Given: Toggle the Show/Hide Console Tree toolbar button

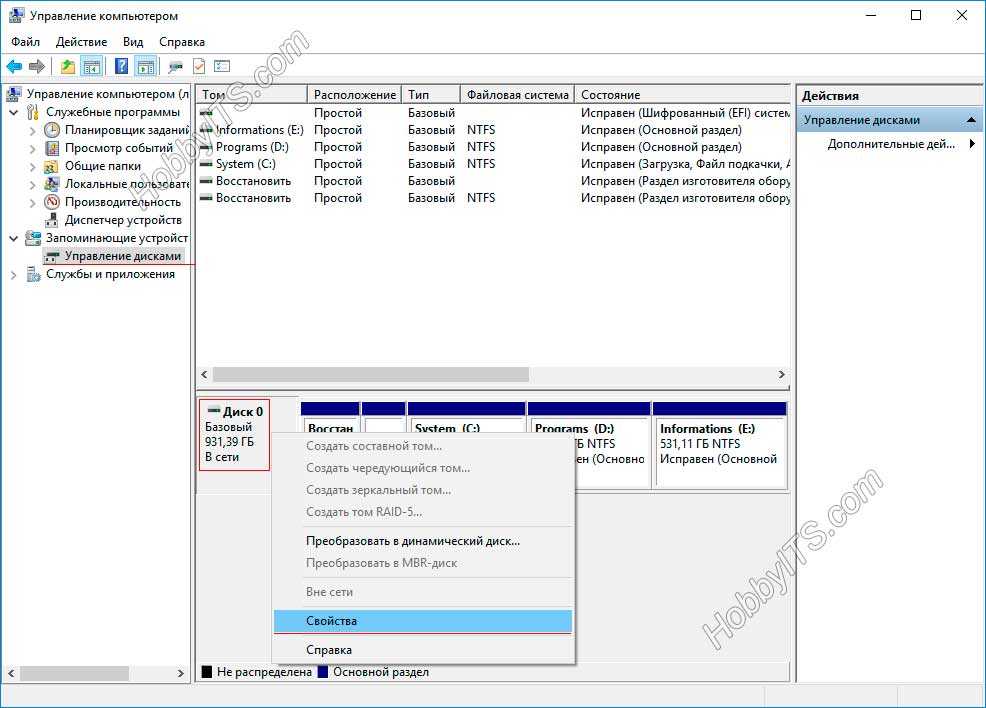Looking at the screenshot, I should click(92, 67).
